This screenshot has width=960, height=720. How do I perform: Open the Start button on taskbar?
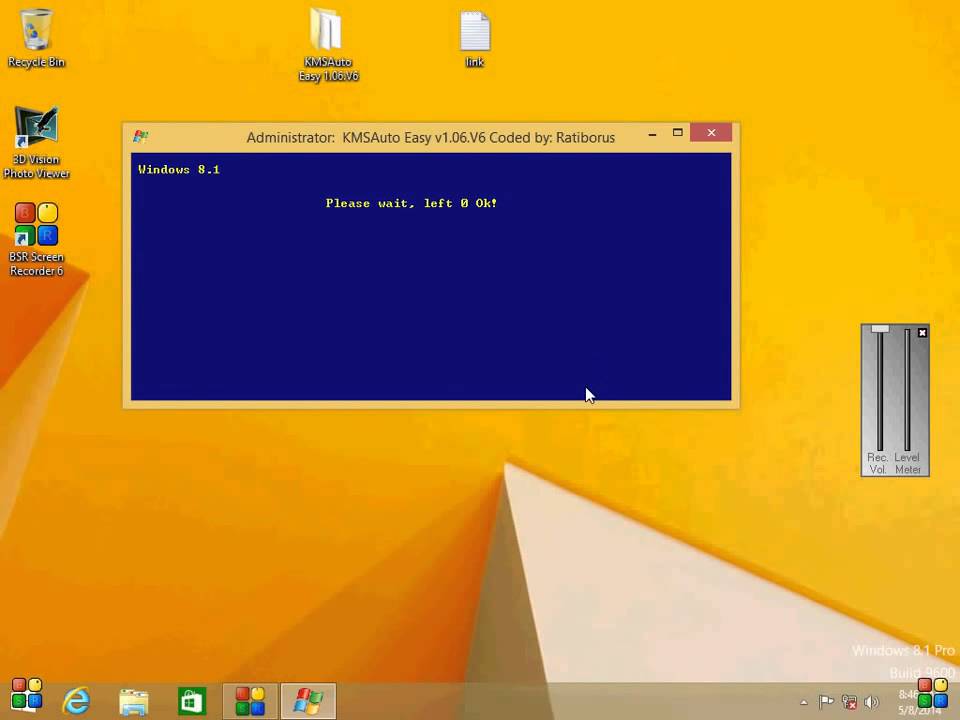26,696
